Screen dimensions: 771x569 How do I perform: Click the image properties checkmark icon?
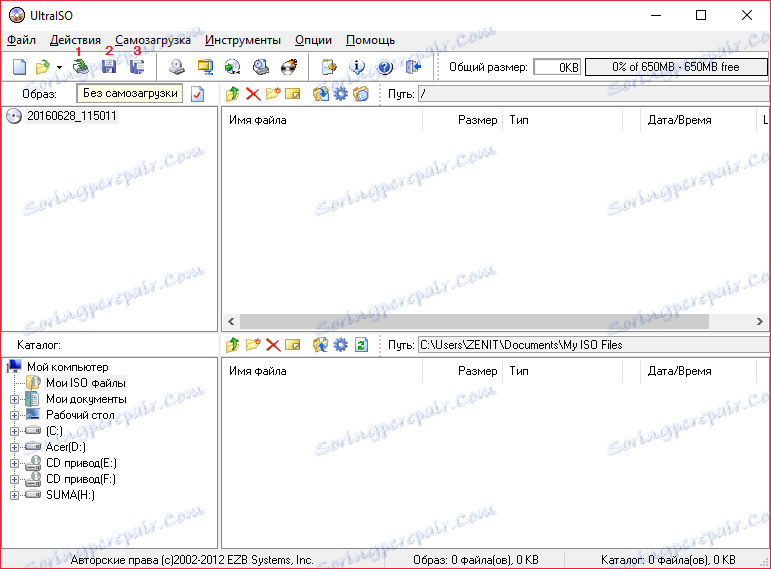197,94
